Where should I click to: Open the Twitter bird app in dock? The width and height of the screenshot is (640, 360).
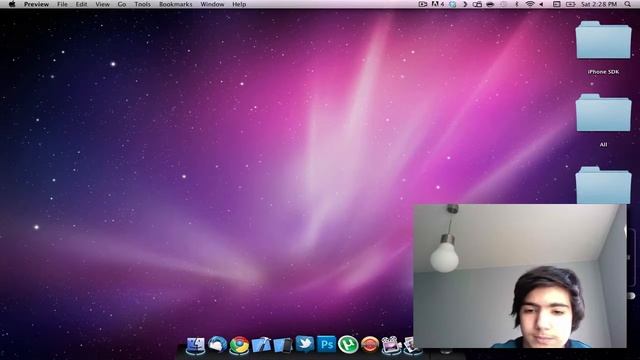[304, 344]
